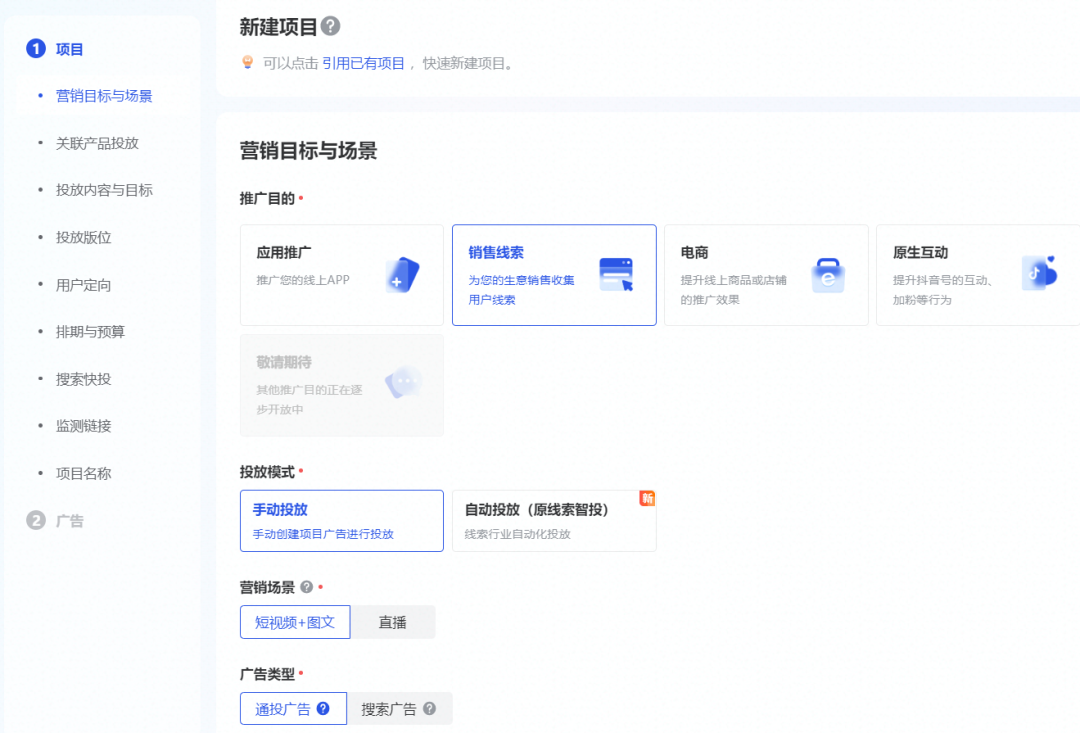Jump to 投放内容与目标 section
This screenshot has width=1080, height=733.
[x=104, y=190]
